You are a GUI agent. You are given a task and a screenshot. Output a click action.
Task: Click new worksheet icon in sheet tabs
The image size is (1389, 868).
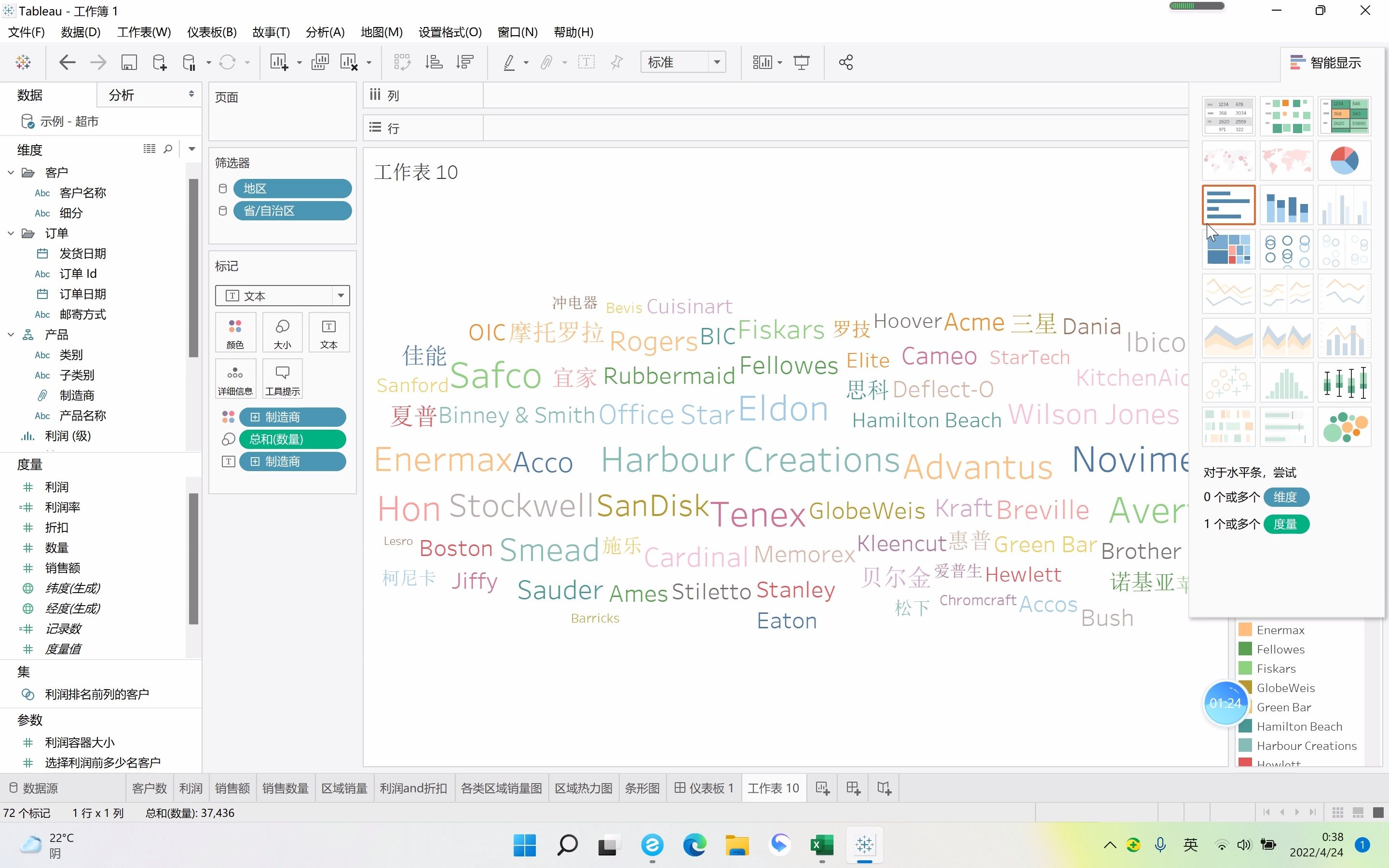coord(822,788)
